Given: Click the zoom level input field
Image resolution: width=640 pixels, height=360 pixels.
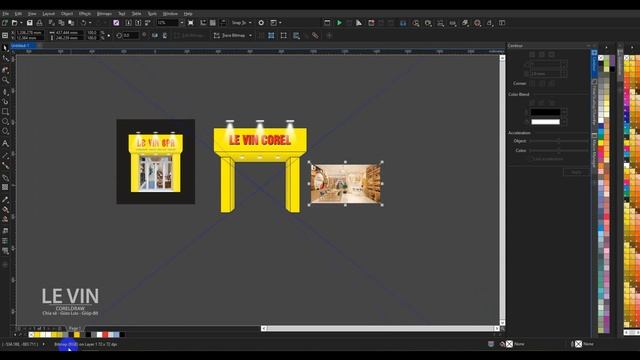Looking at the screenshot, I should click(168, 23).
